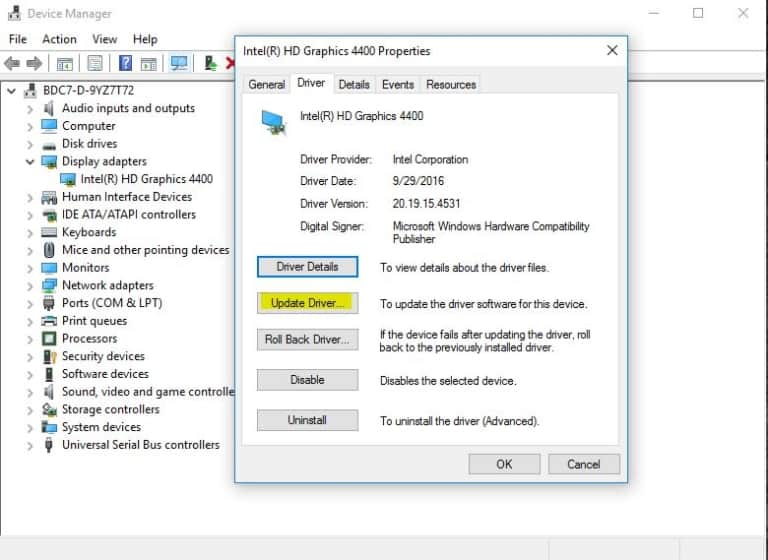Switch to the Details tab

354,85
